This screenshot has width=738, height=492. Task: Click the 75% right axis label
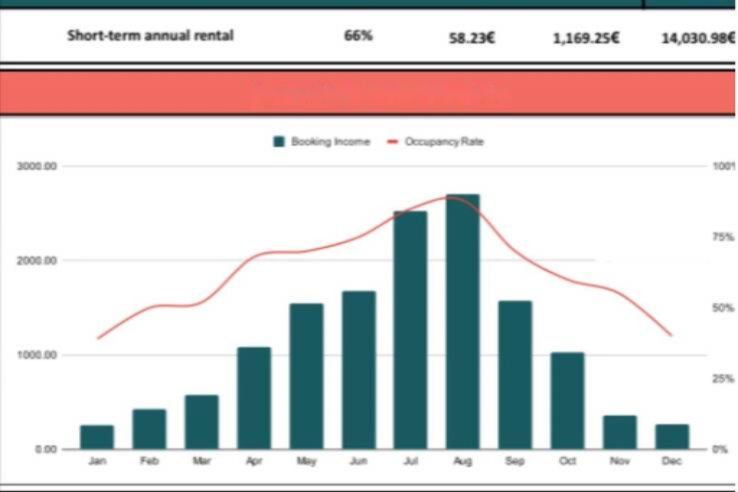click(723, 238)
